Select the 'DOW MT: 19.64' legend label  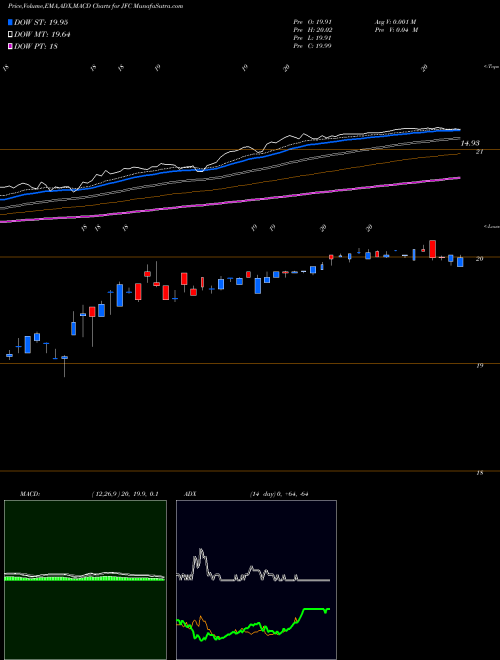coord(42,35)
